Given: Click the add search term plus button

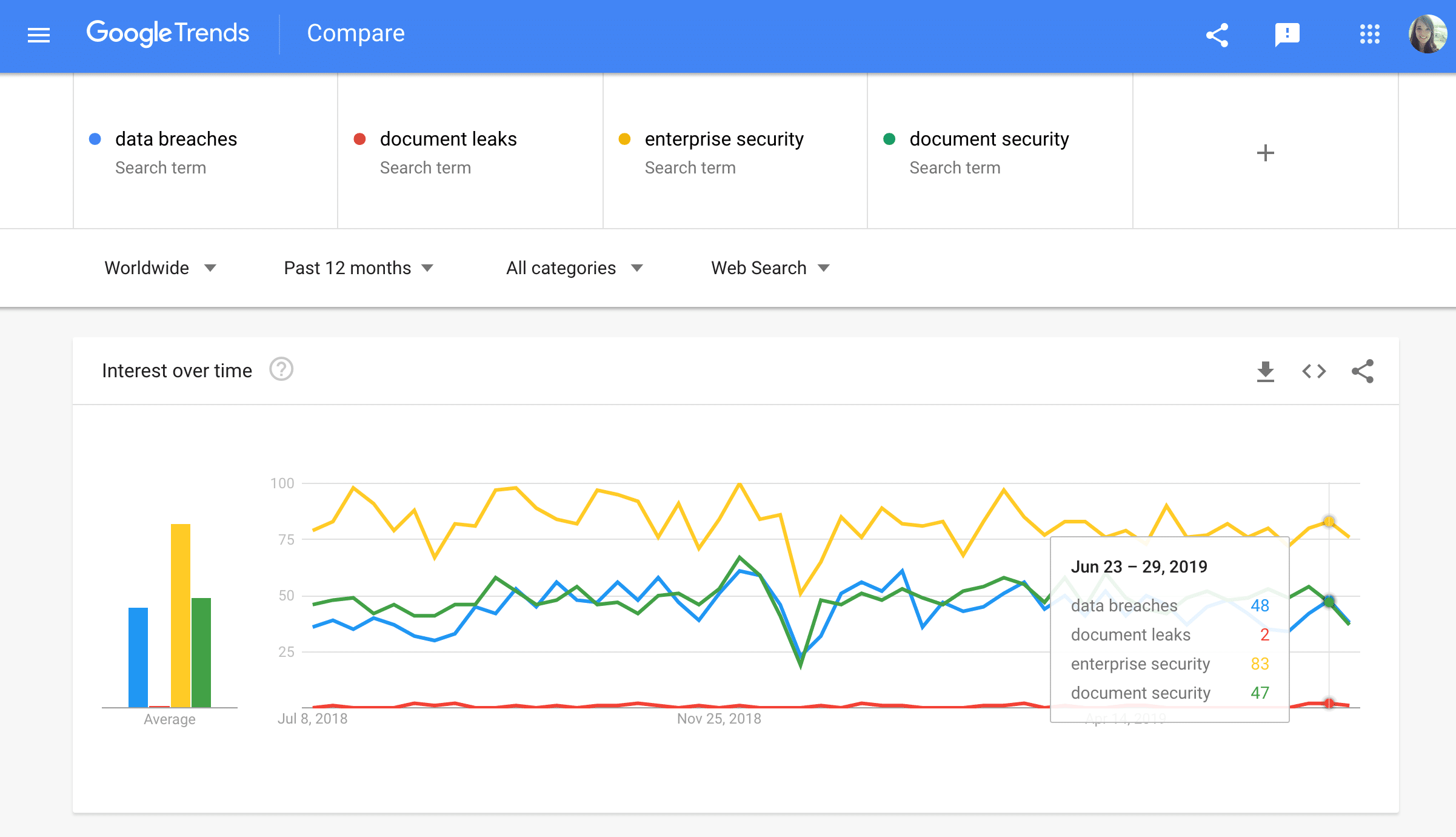Looking at the screenshot, I should pos(1265,152).
